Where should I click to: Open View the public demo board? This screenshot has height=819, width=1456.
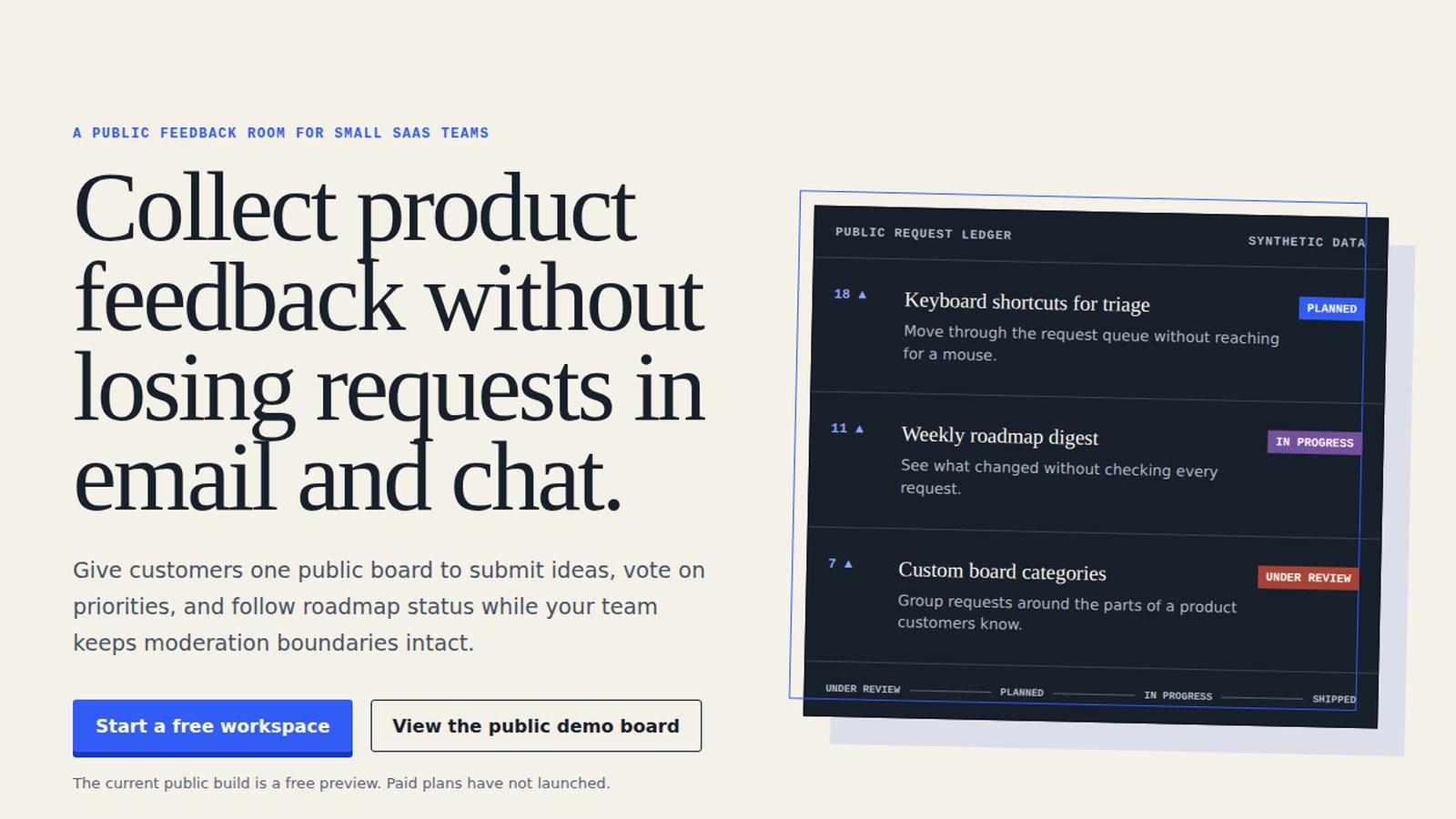[536, 725]
